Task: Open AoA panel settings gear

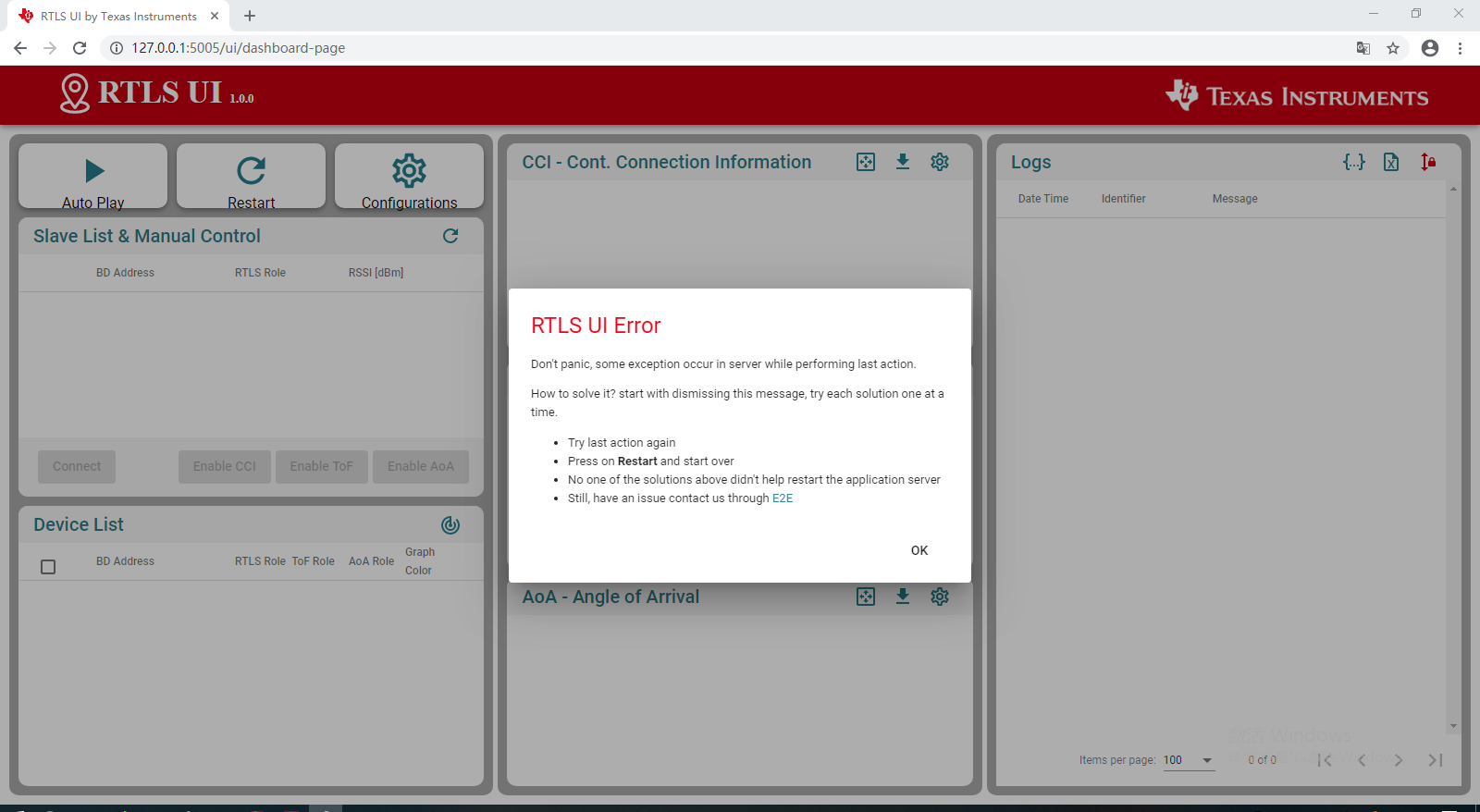Action: click(940, 597)
